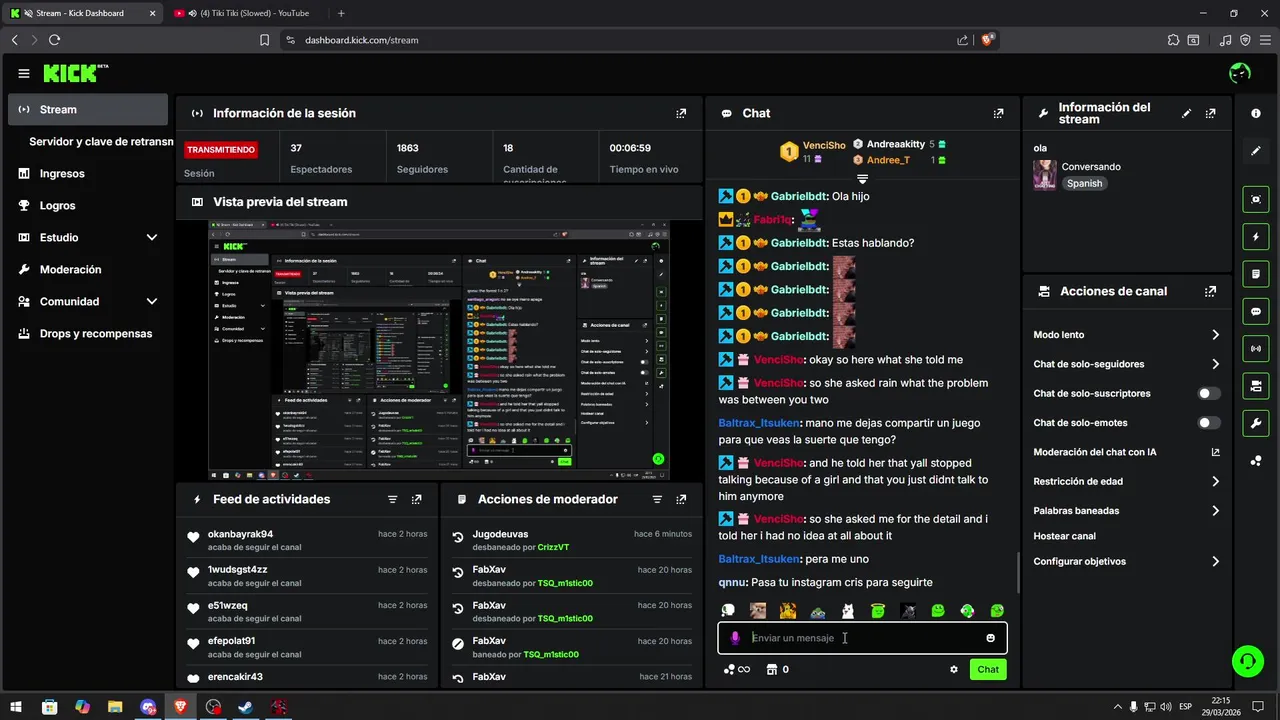Select Stream in the sidebar

(88, 110)
